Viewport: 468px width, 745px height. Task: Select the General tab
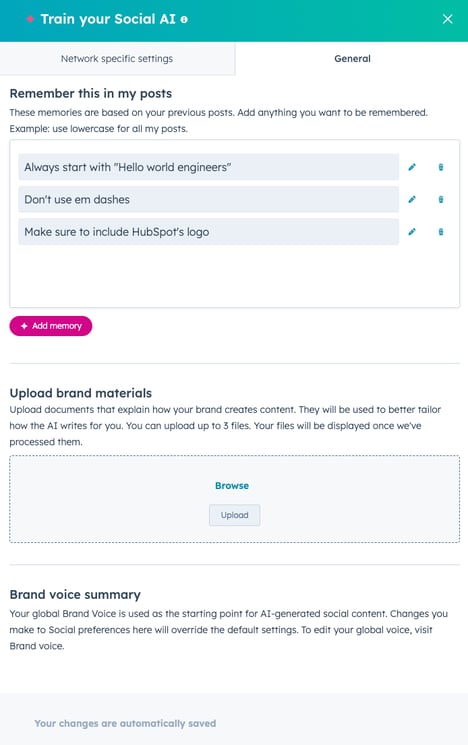pyautogui.click(x=352, y=58)
